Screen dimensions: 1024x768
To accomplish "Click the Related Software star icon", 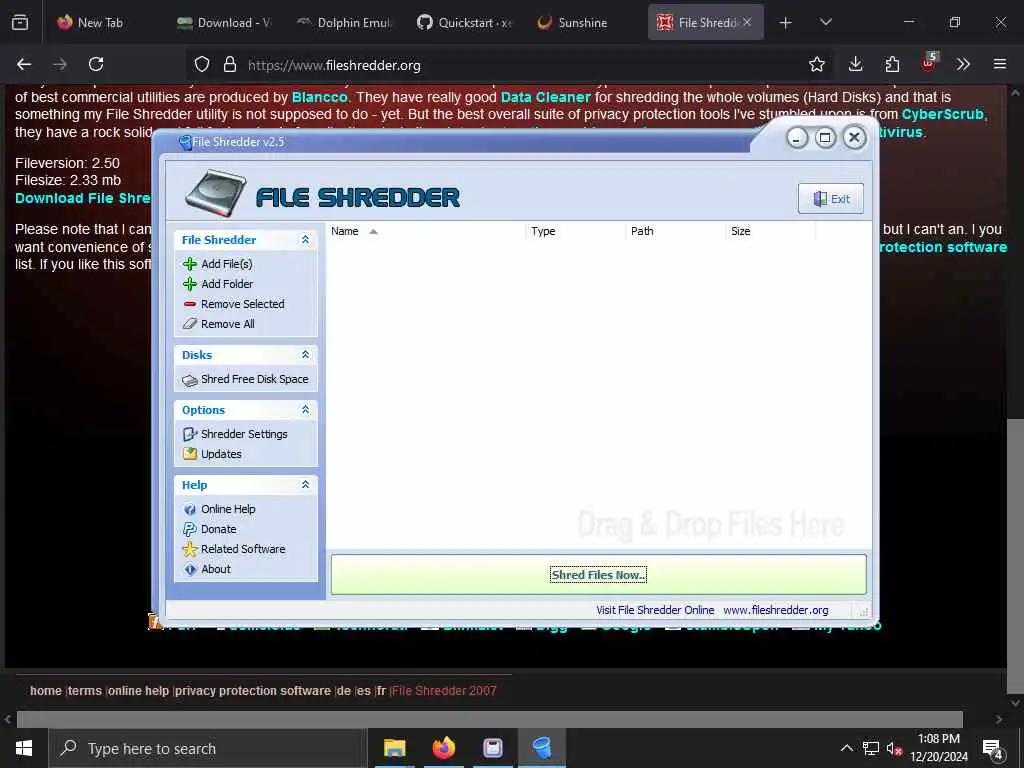I will 190,549.
